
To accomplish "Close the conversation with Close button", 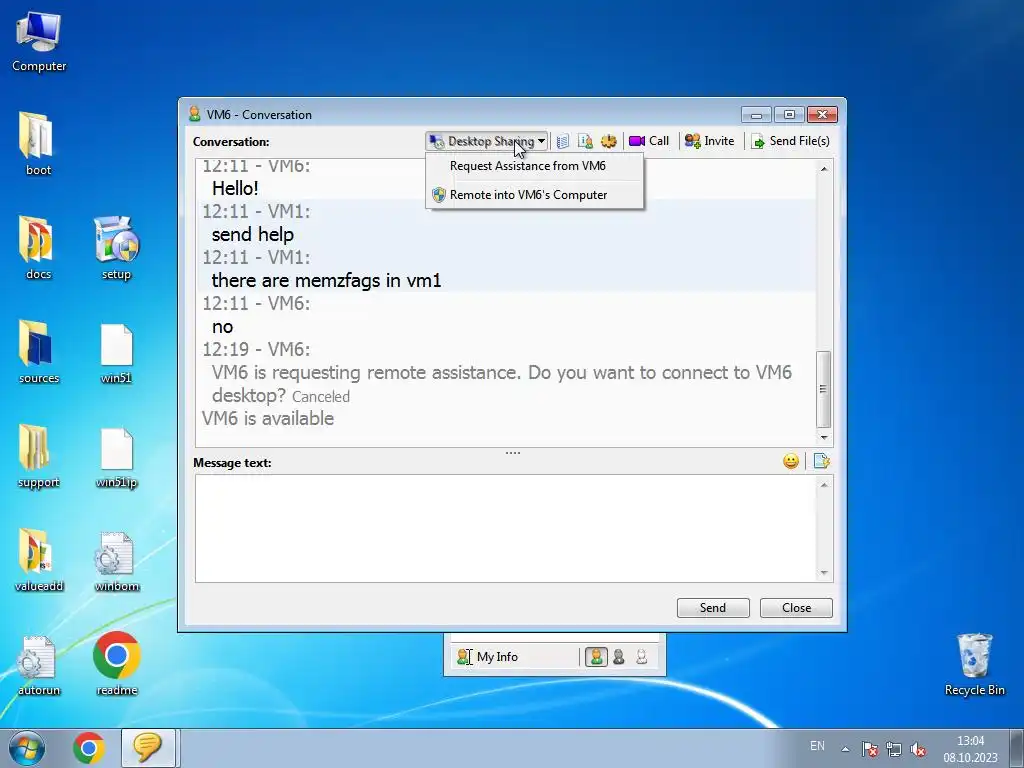I will (x=796, y=608).
